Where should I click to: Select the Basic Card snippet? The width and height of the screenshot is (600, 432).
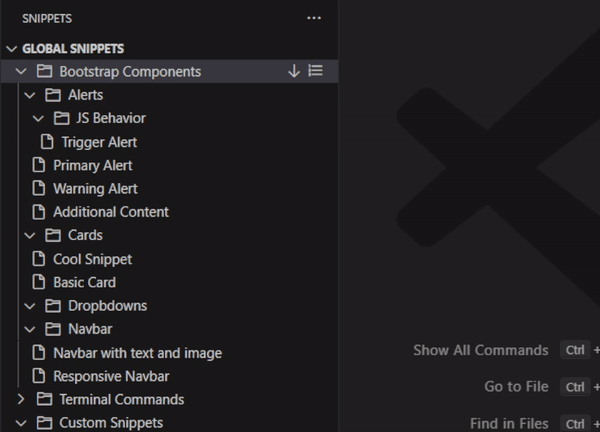click(x=85, y=282)
